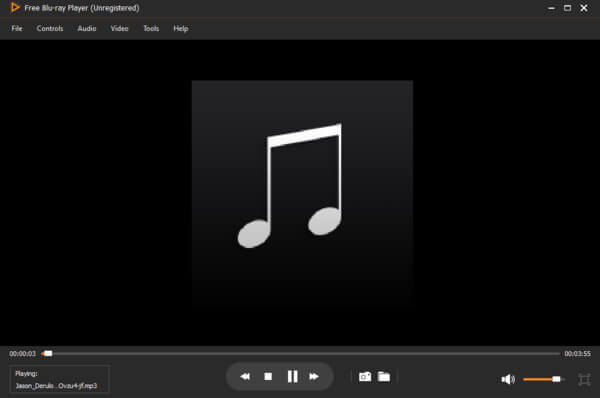This screenshot has height=398, width=600.
Task: Minimize the Blu-ray Player window
Action: 551,8
